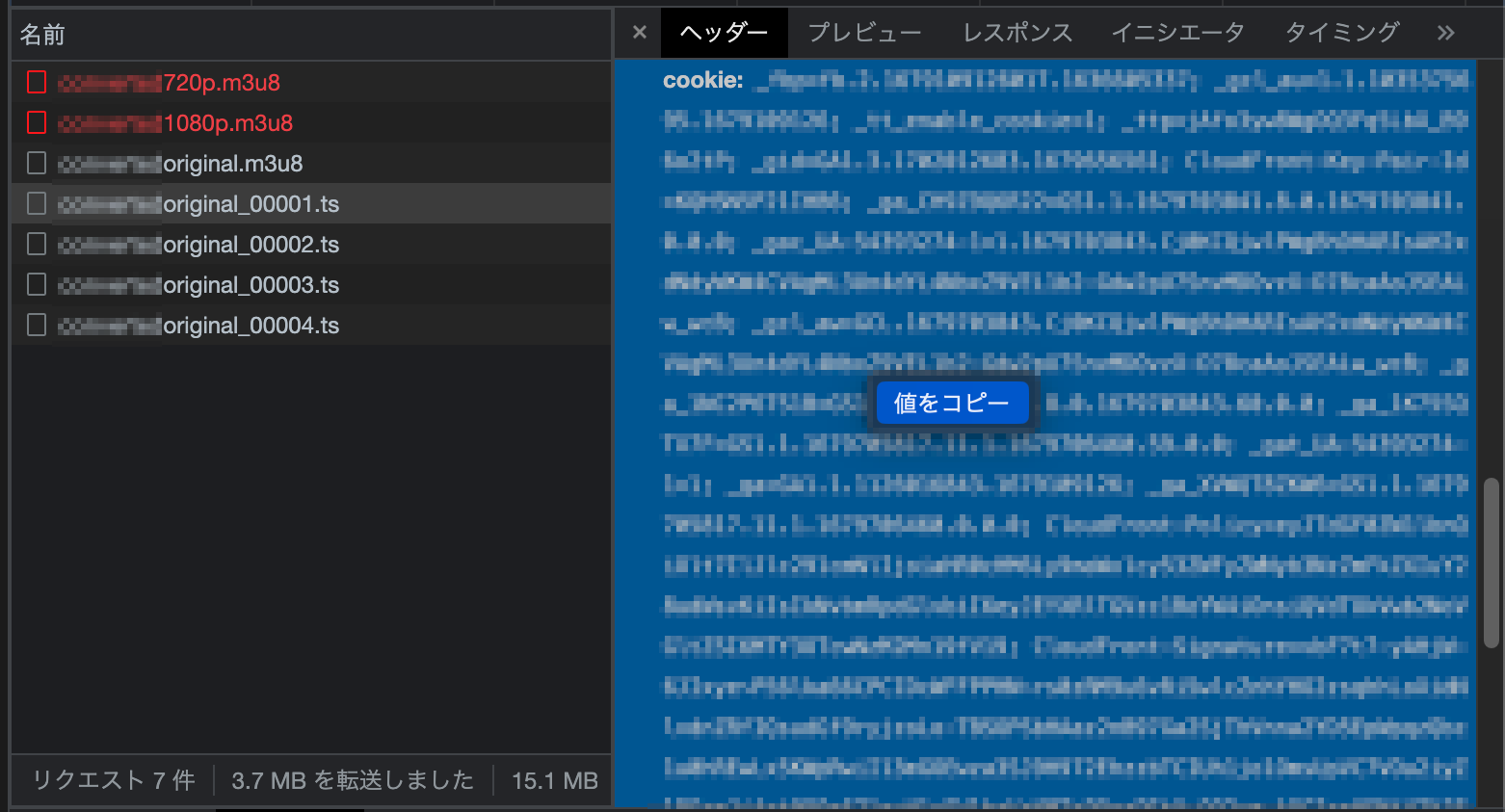Click the cookie header label
The image size is (1505, 812).
[702, 81]
